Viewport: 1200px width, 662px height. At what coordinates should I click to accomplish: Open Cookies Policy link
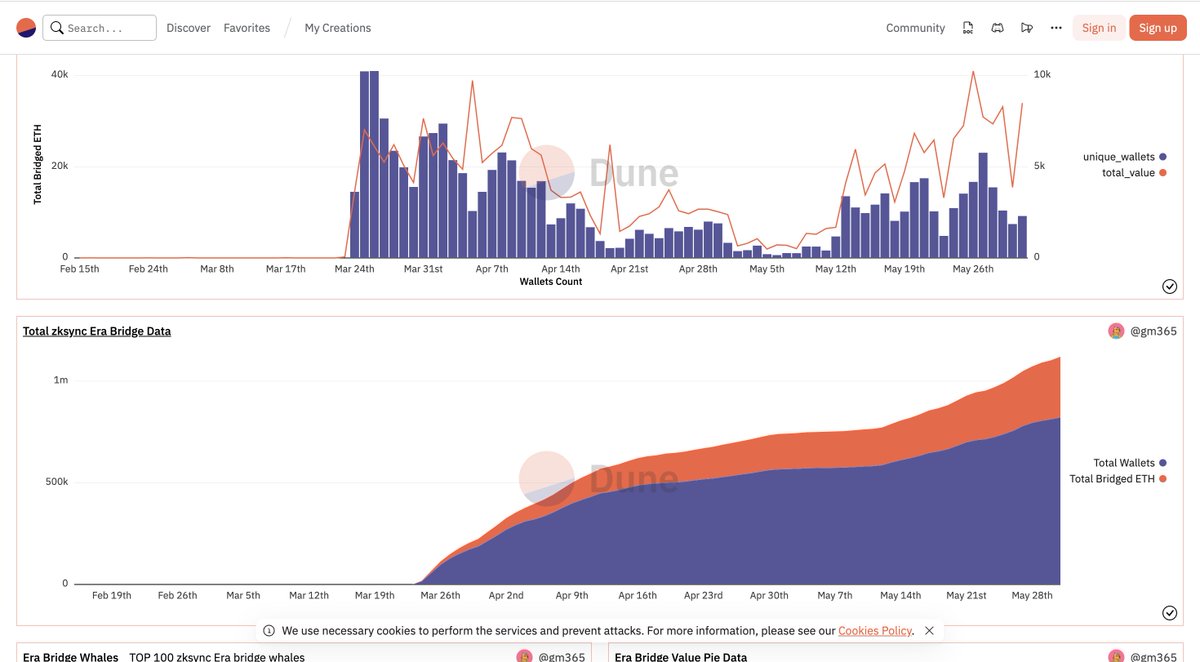[x=875, y=631]
